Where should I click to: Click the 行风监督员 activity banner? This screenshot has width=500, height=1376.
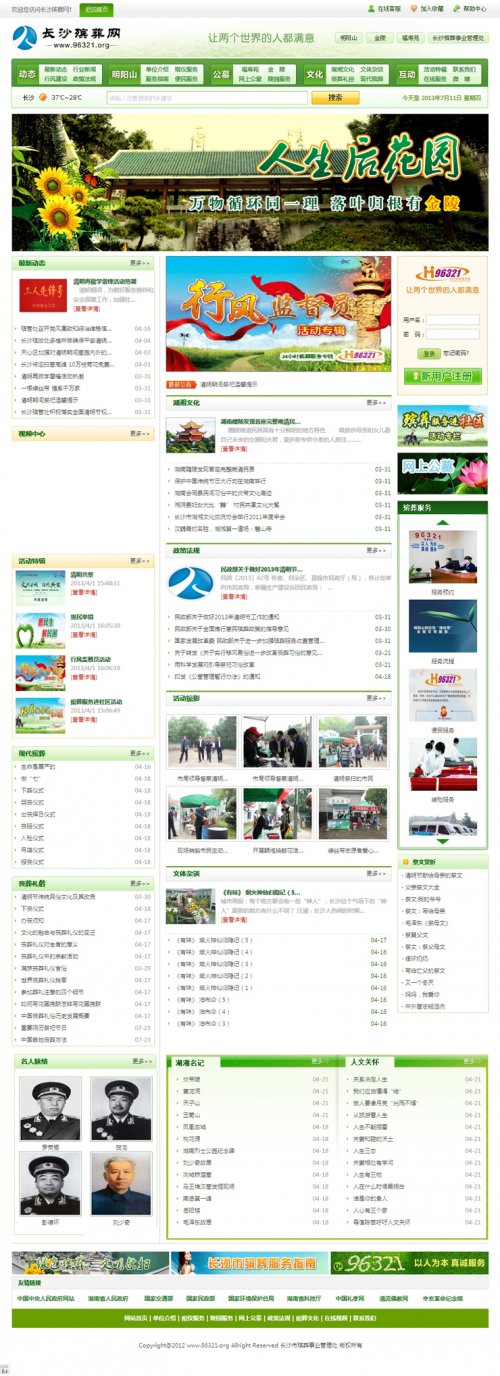tap(278, 315)
